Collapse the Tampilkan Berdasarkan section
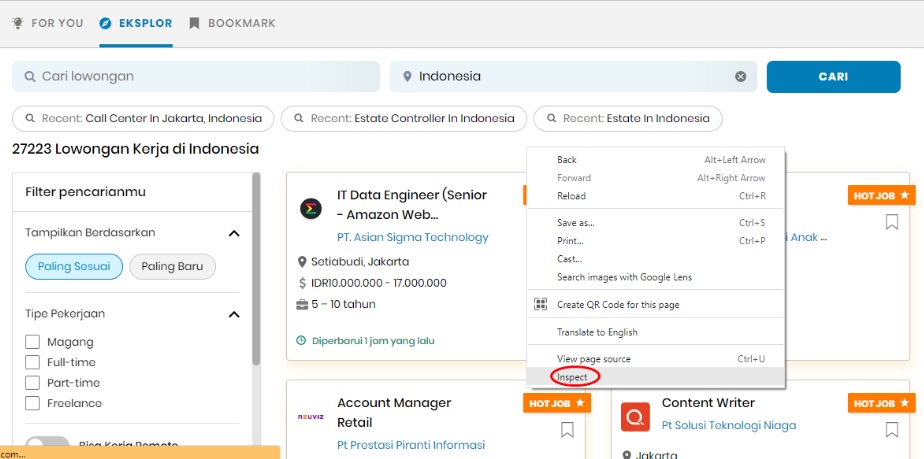Image resolution: width=924 pixels, height=459 pixels. 234,233
